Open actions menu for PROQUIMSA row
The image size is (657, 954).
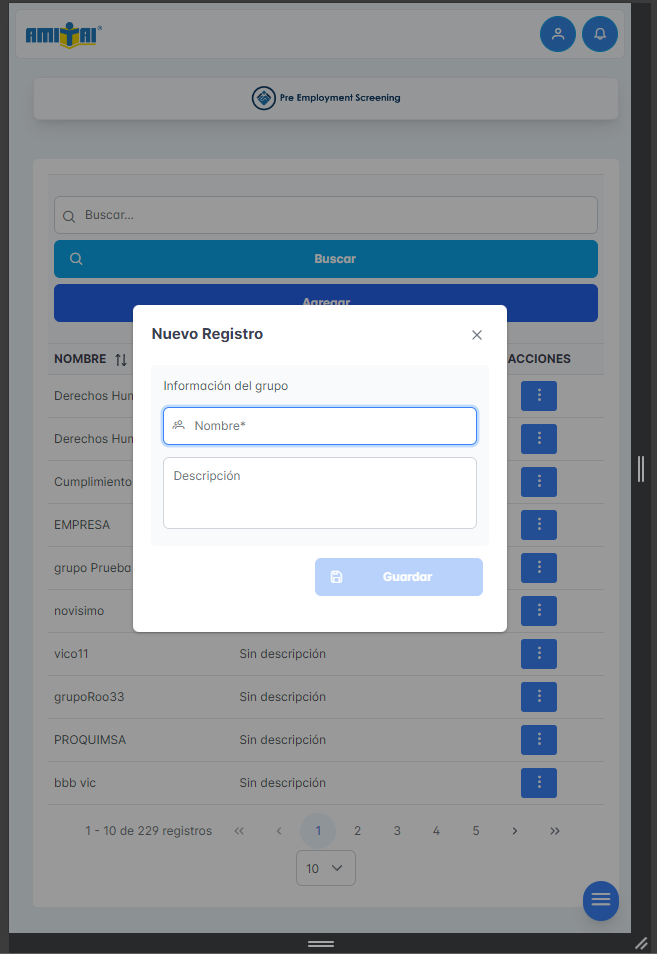(539, 740)
